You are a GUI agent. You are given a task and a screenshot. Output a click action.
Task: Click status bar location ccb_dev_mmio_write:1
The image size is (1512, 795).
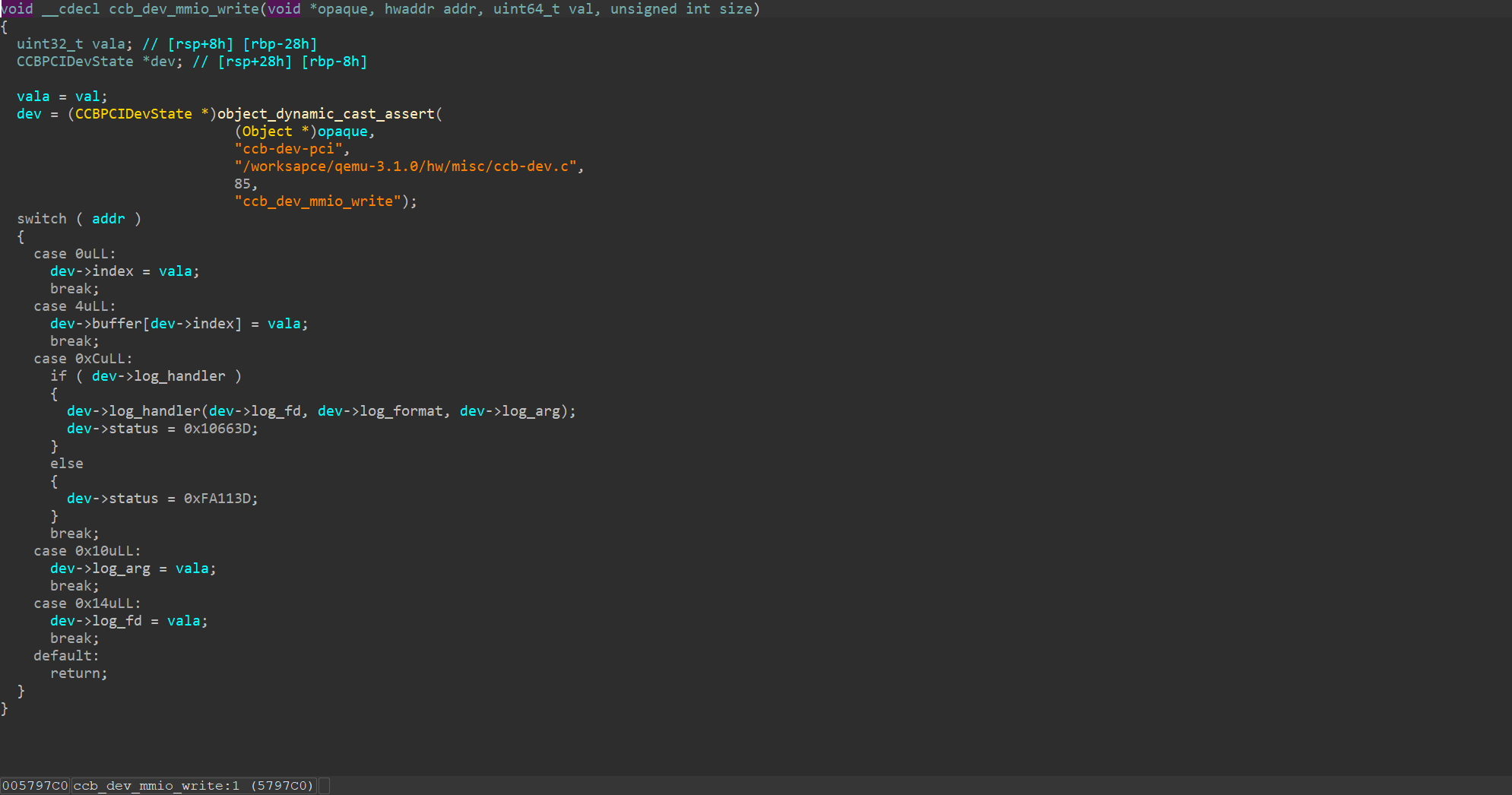[x=156, y=786]
